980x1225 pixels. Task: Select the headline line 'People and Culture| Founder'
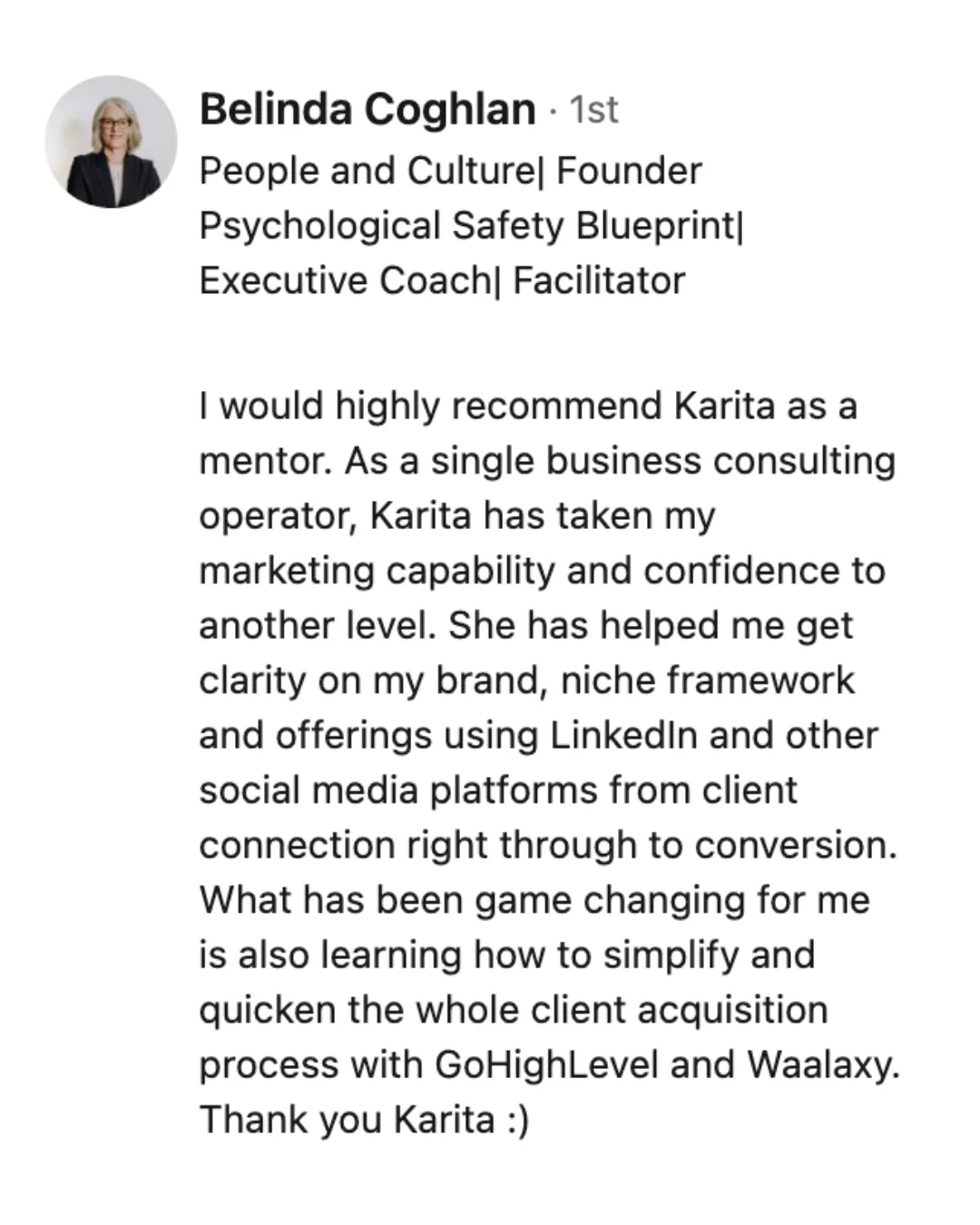(450, 171)
